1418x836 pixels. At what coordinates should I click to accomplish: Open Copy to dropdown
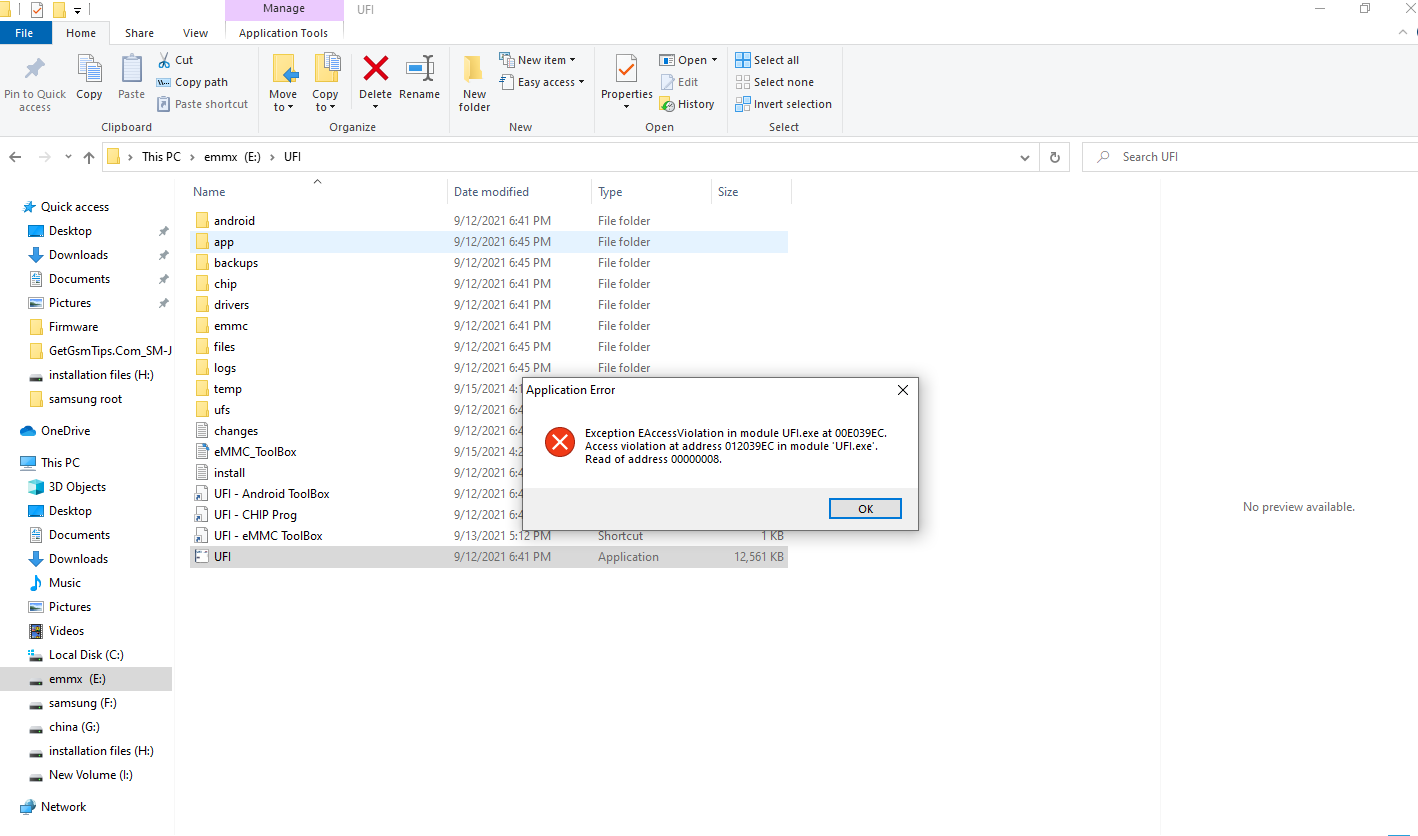[x=325, y=101]
